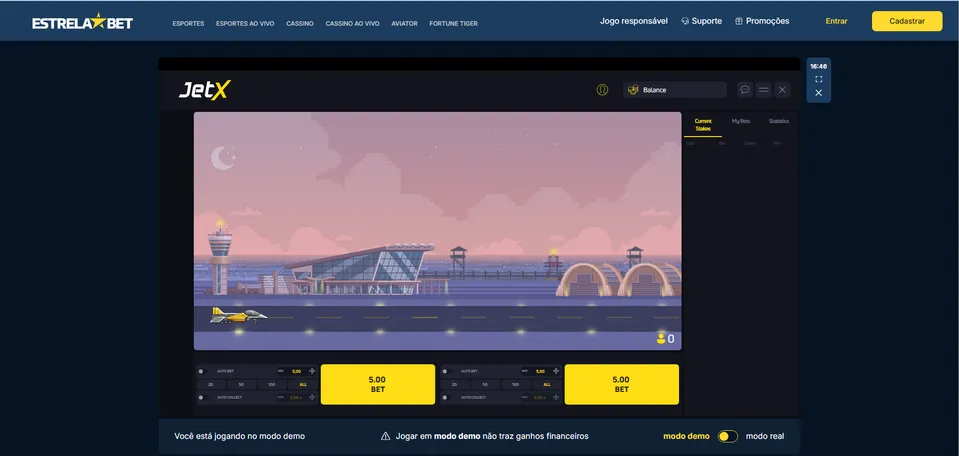Click the EstrelaBet logo
The width and height of the screenshot is (959, 456).
[82, 21]
